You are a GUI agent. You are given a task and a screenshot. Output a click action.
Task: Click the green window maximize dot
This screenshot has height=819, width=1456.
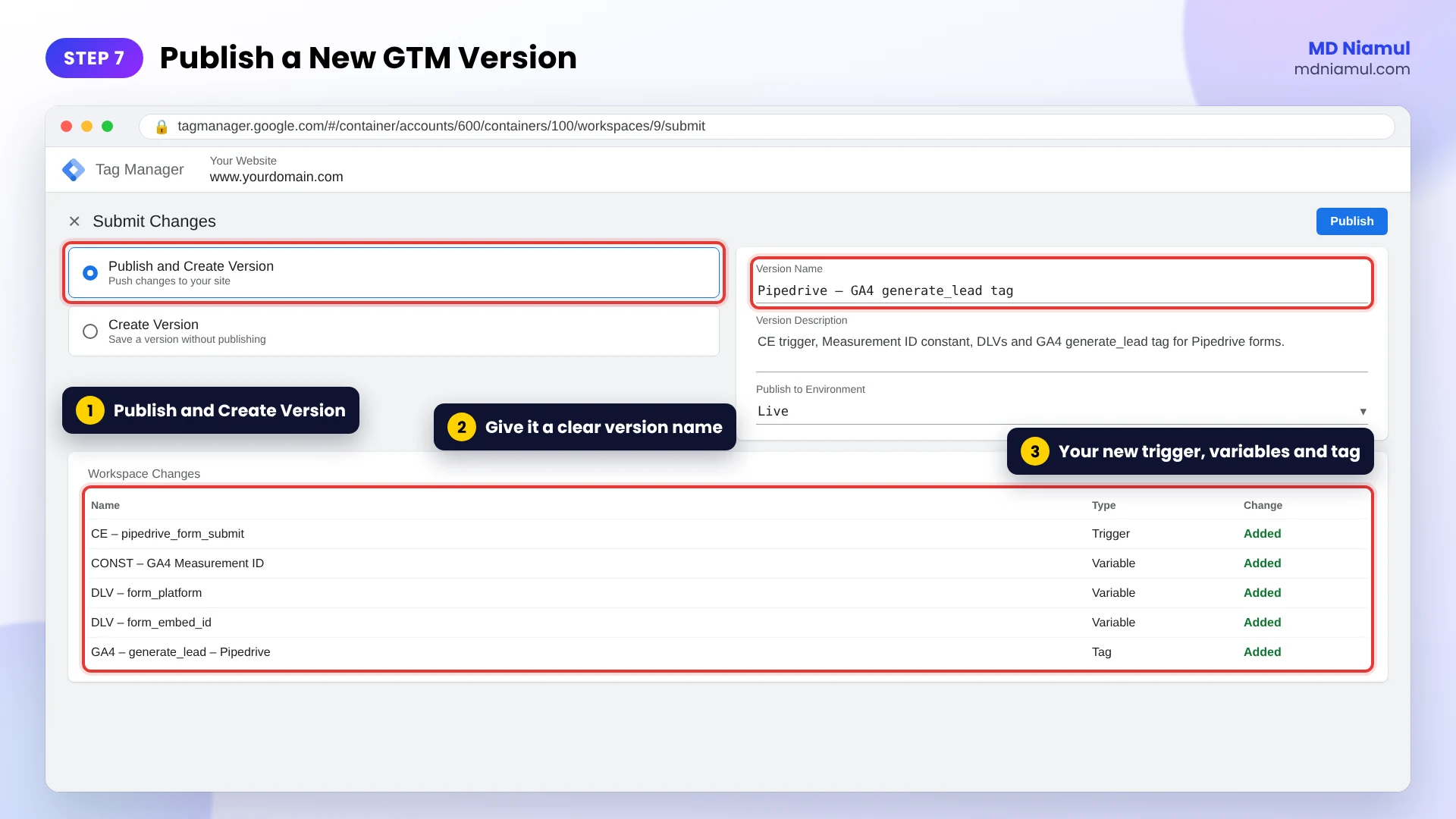(x=108, y=127)
